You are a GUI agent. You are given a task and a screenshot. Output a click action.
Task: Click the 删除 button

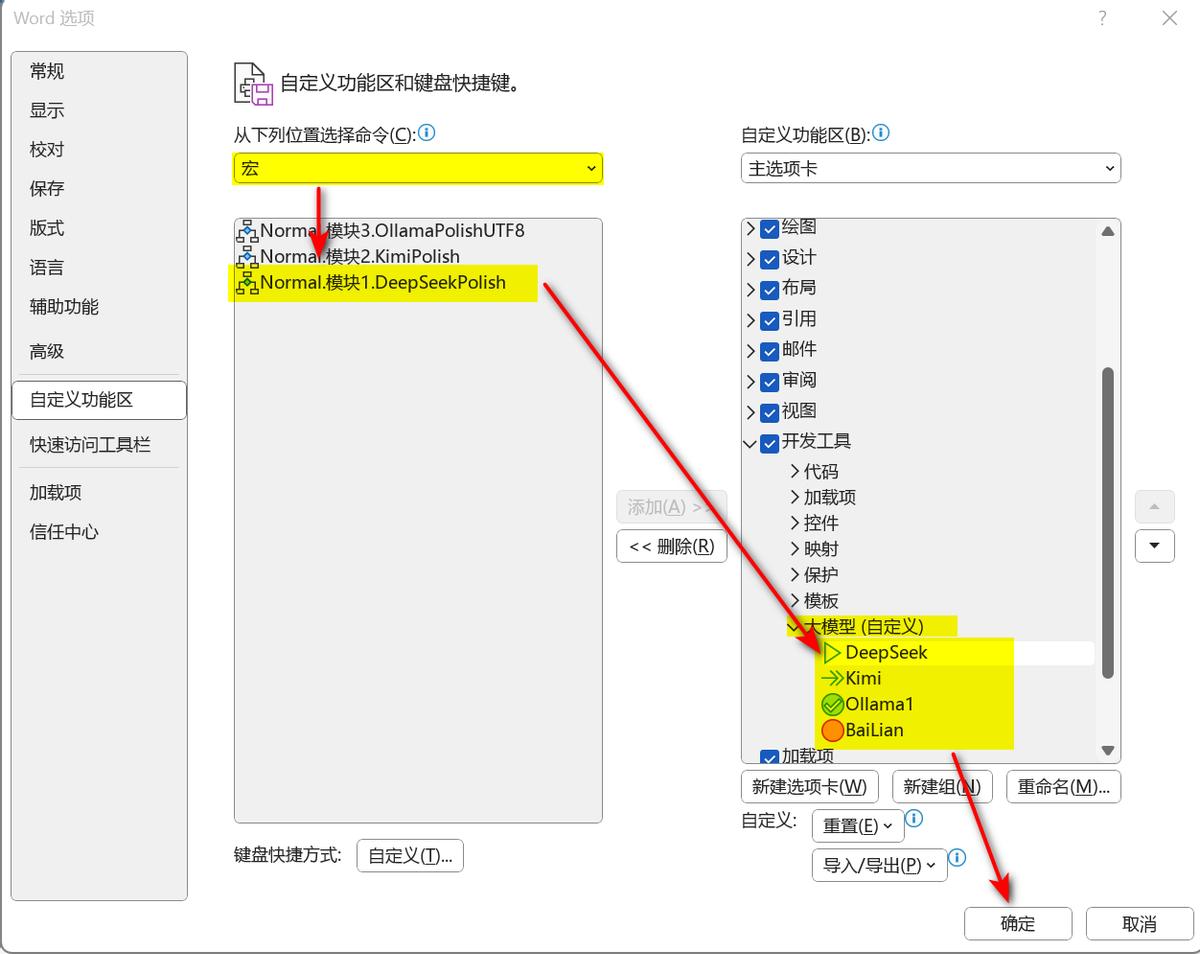coord(672,546)
